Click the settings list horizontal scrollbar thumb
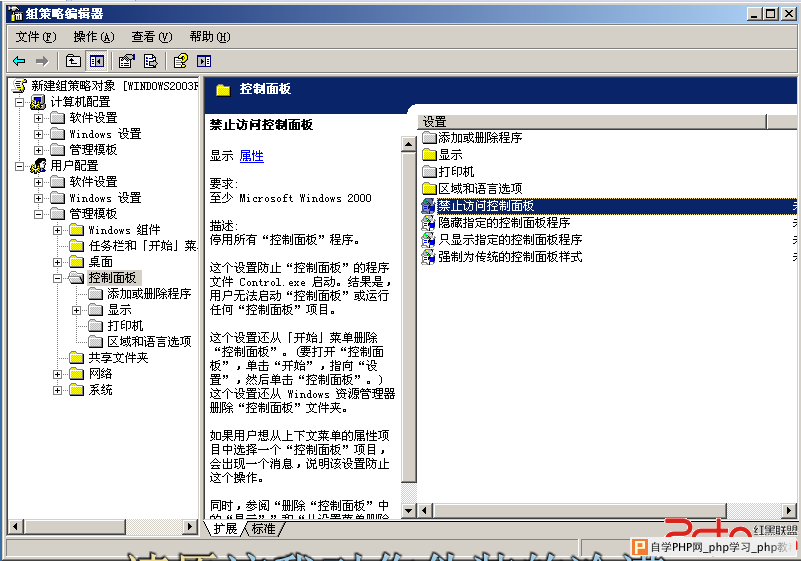 (x=579, y=510)
